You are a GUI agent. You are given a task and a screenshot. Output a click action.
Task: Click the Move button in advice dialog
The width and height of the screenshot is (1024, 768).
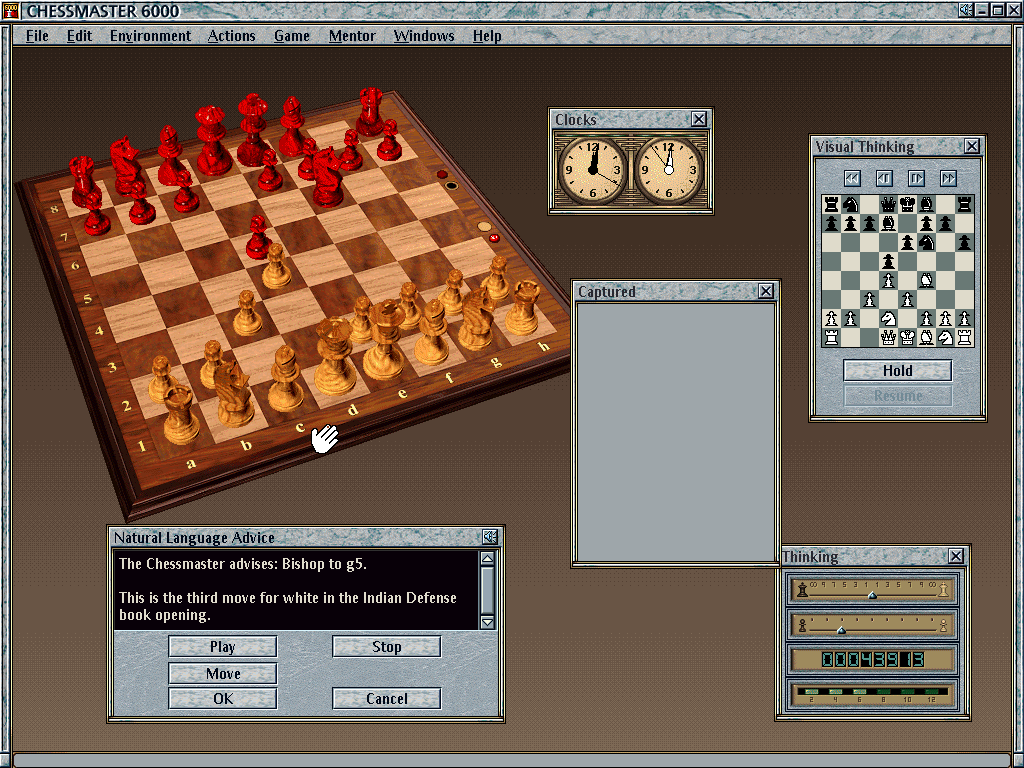[x=223, y=673]
